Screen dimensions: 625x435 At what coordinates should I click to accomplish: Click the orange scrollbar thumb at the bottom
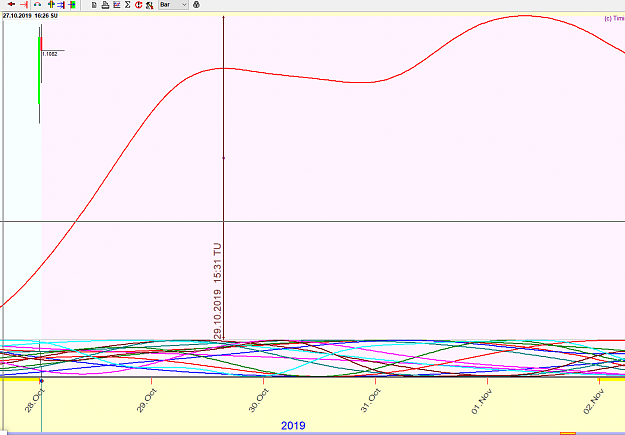click(568, 433)
